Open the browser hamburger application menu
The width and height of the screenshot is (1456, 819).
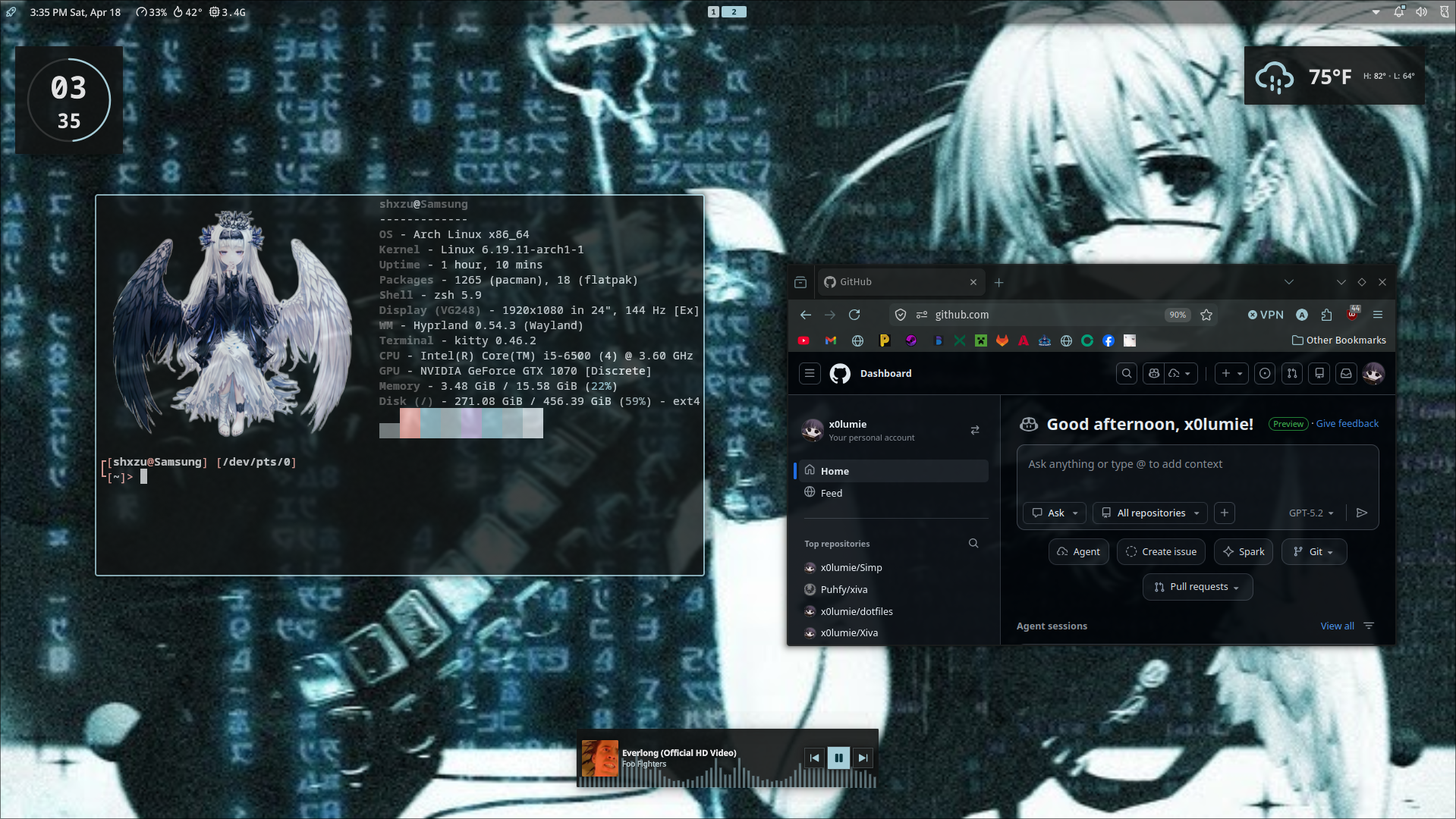(x=1378, y=315)
